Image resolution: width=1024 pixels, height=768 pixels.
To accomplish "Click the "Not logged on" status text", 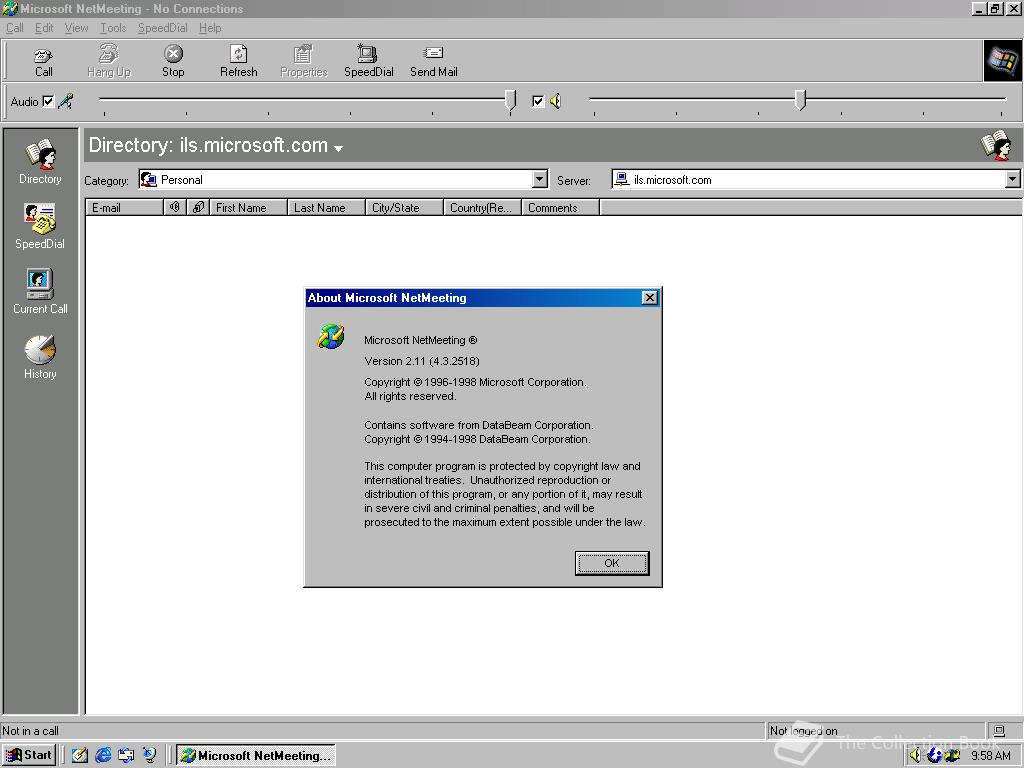I will (803, 731).
